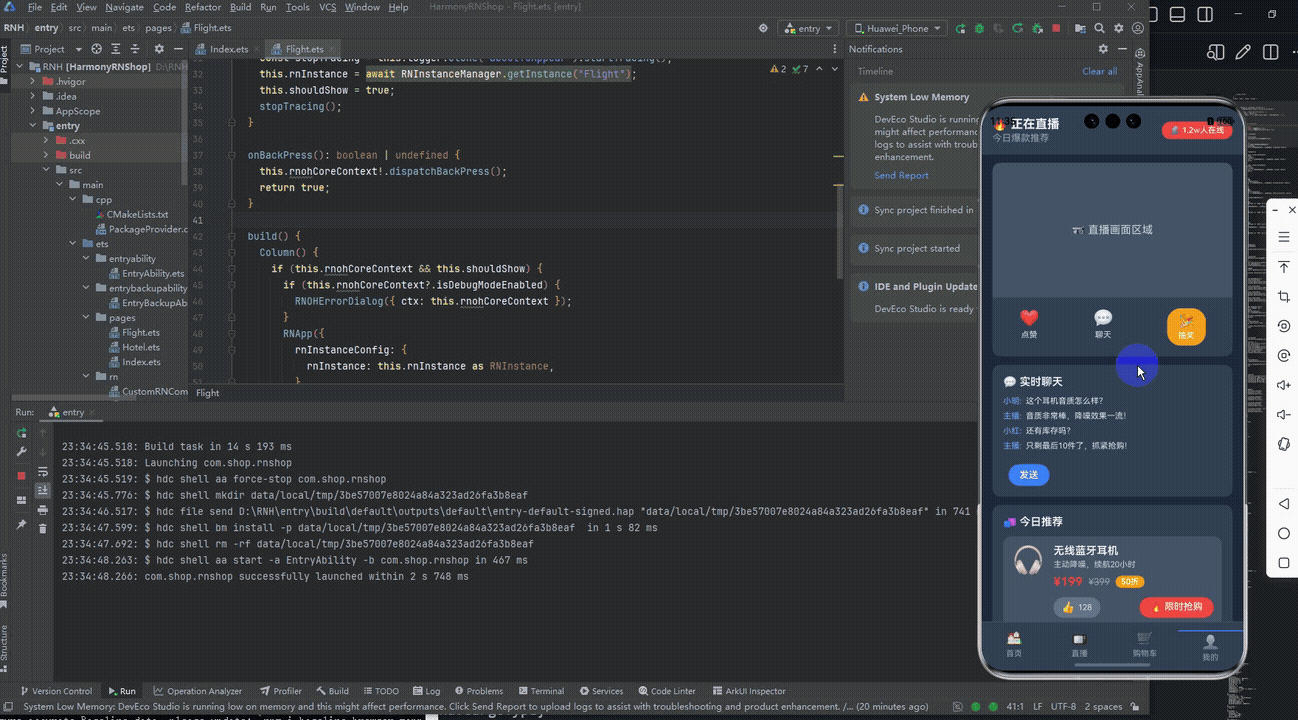Viewport: 1298px width, 720px height.
Task: Select EntryAbility.ets in the project tree
Action: point(153,273)
